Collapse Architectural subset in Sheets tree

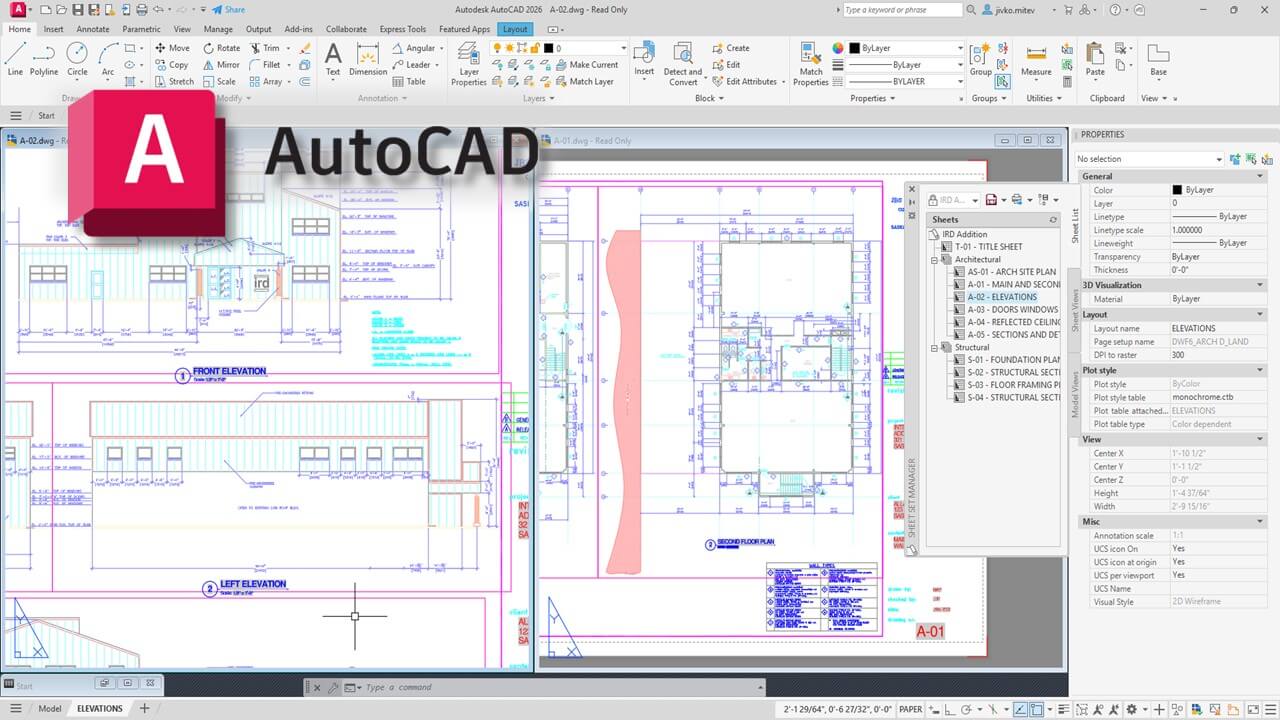click(x=934, y=259)
